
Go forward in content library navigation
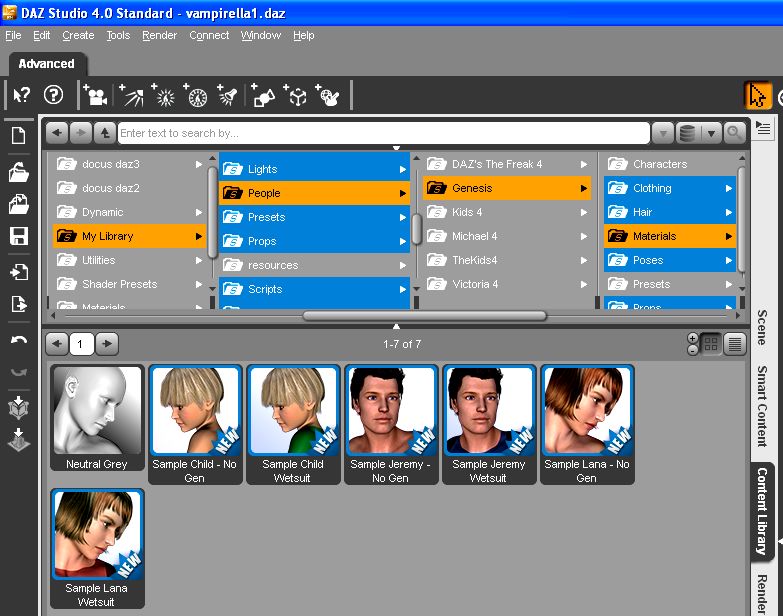click(x=81, y=133)
